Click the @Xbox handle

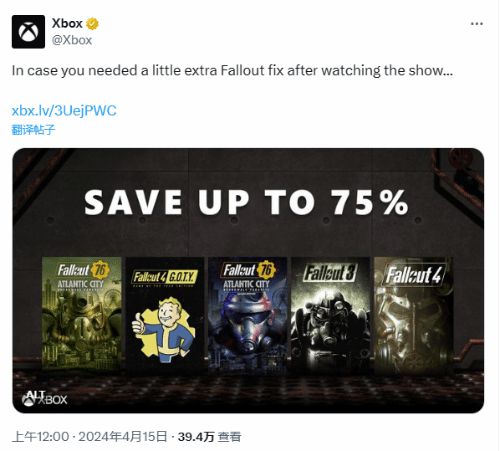point(72,40)
